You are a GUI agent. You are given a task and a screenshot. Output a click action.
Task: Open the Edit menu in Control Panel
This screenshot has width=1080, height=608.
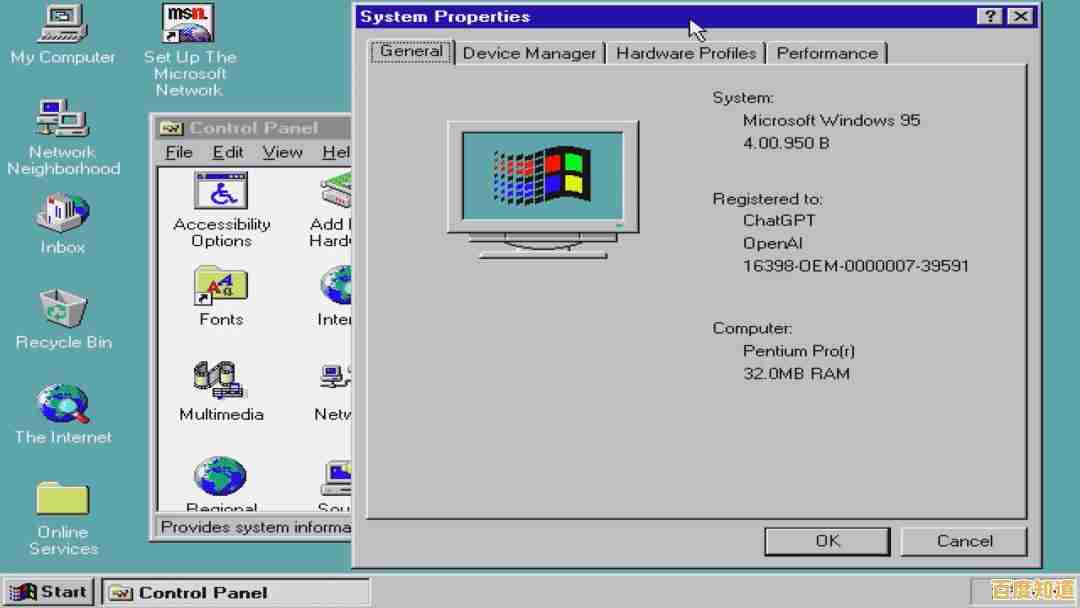click(x=227, y=152)
